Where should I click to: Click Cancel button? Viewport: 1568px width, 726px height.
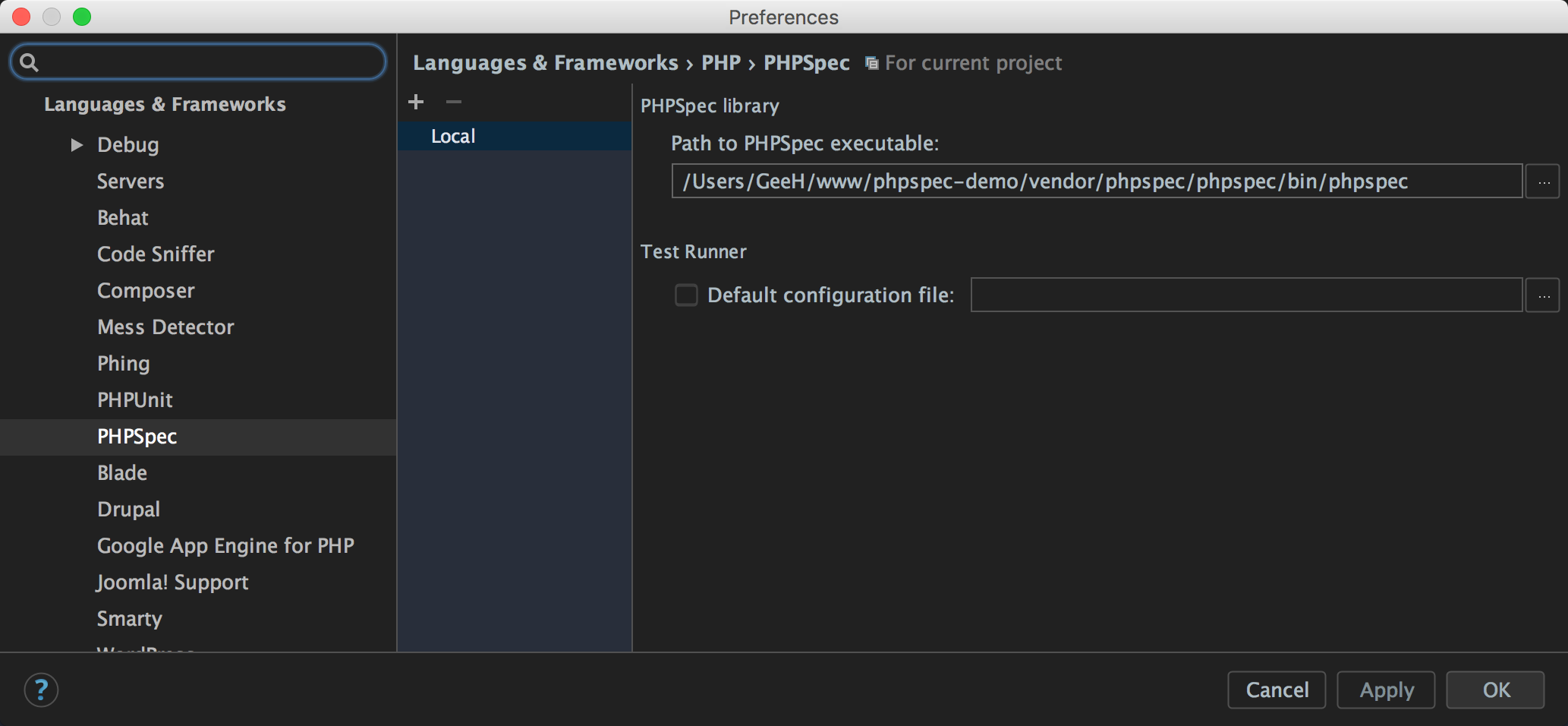click(x=1277, y=690)
